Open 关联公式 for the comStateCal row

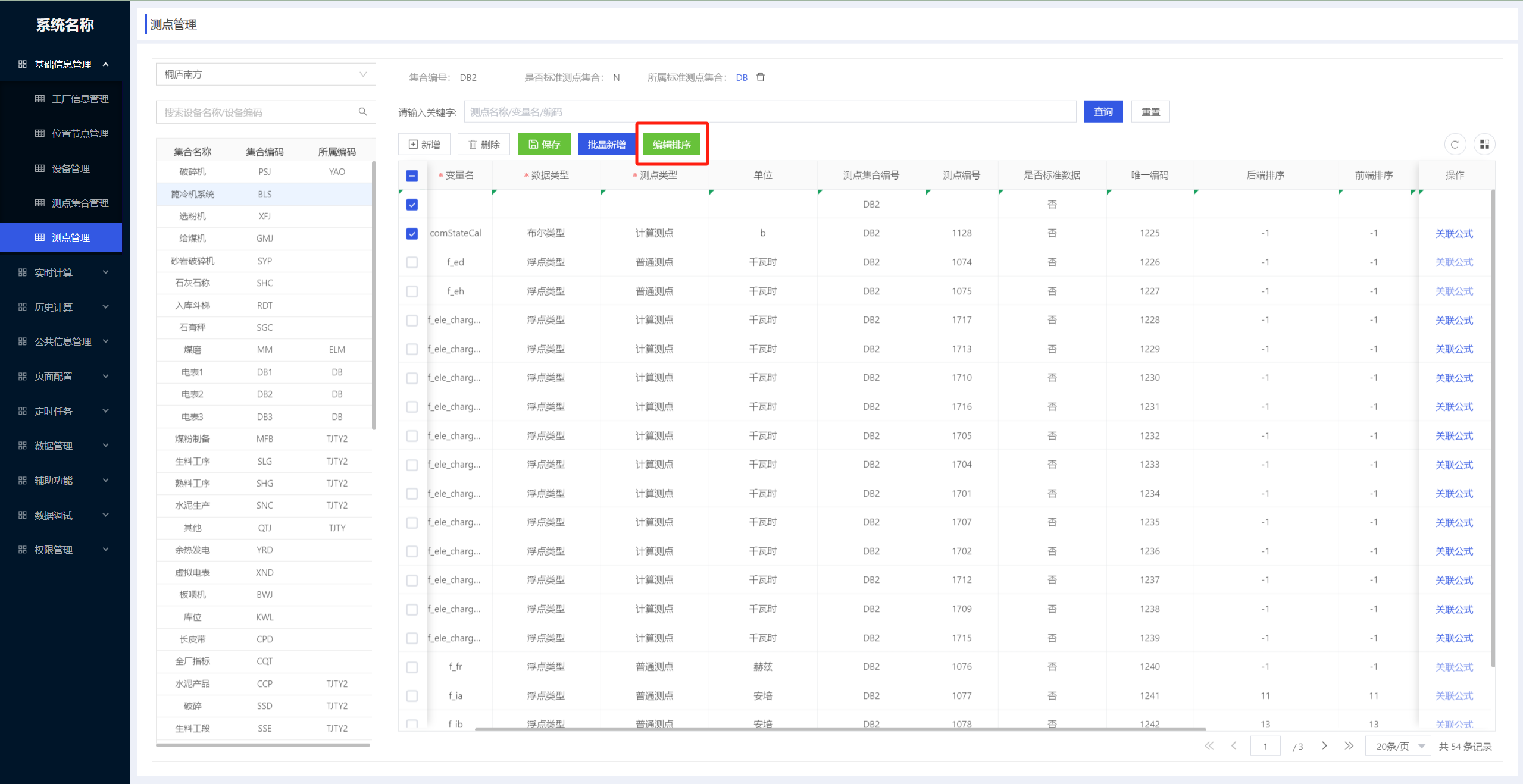pyautogui.click(x=1454, y=234)
